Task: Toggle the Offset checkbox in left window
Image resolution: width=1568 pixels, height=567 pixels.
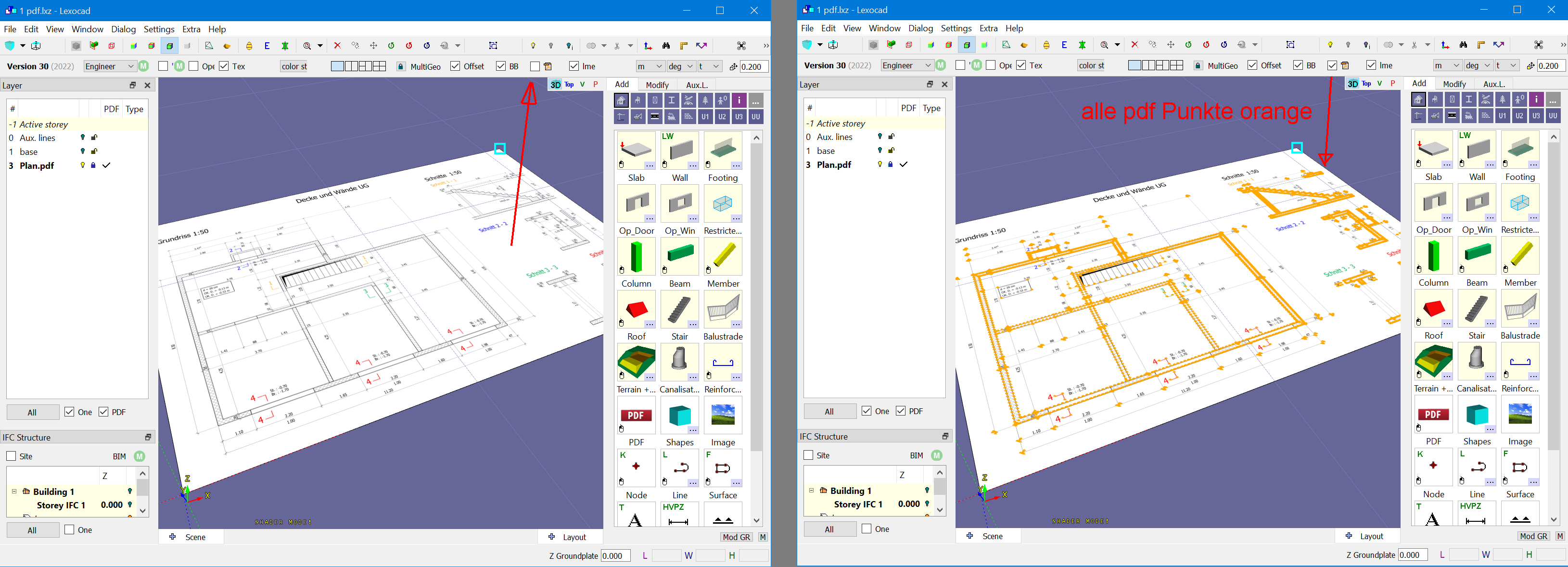Action: (455, 66)
